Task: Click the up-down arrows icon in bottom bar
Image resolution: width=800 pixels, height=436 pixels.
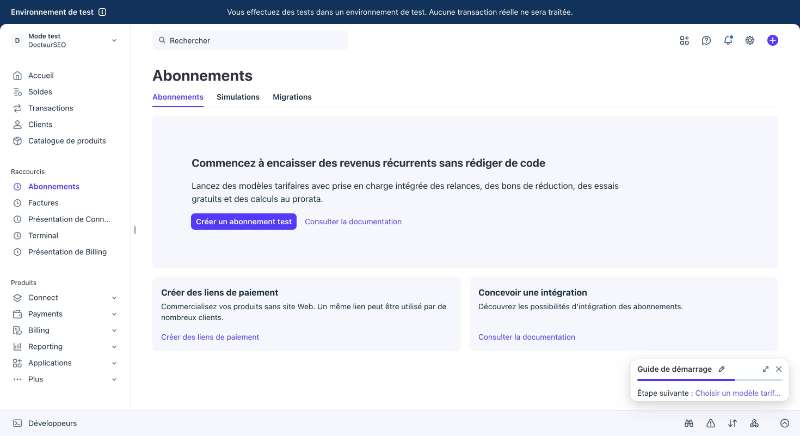Action: [x=733, y=423]
